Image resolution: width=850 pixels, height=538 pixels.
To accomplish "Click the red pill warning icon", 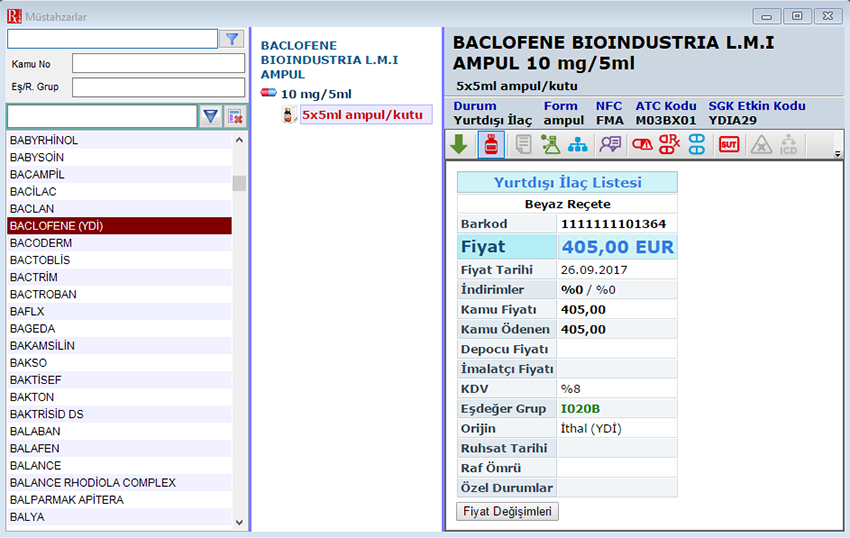I will (x=642, y=145).
